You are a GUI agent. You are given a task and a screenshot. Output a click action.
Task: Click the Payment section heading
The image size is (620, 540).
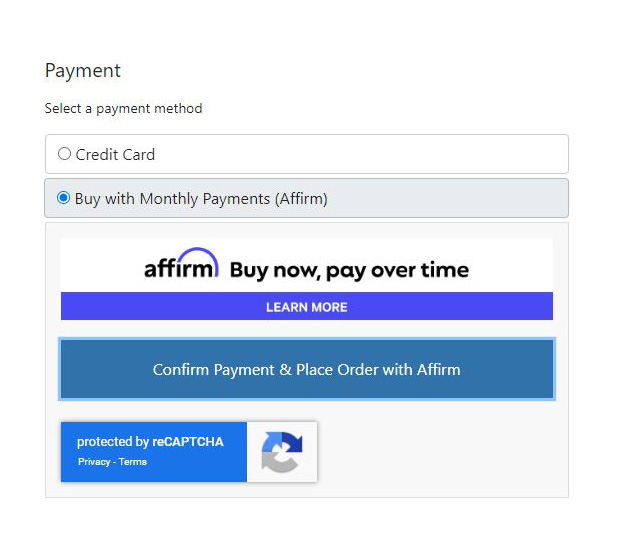point(83,71)
